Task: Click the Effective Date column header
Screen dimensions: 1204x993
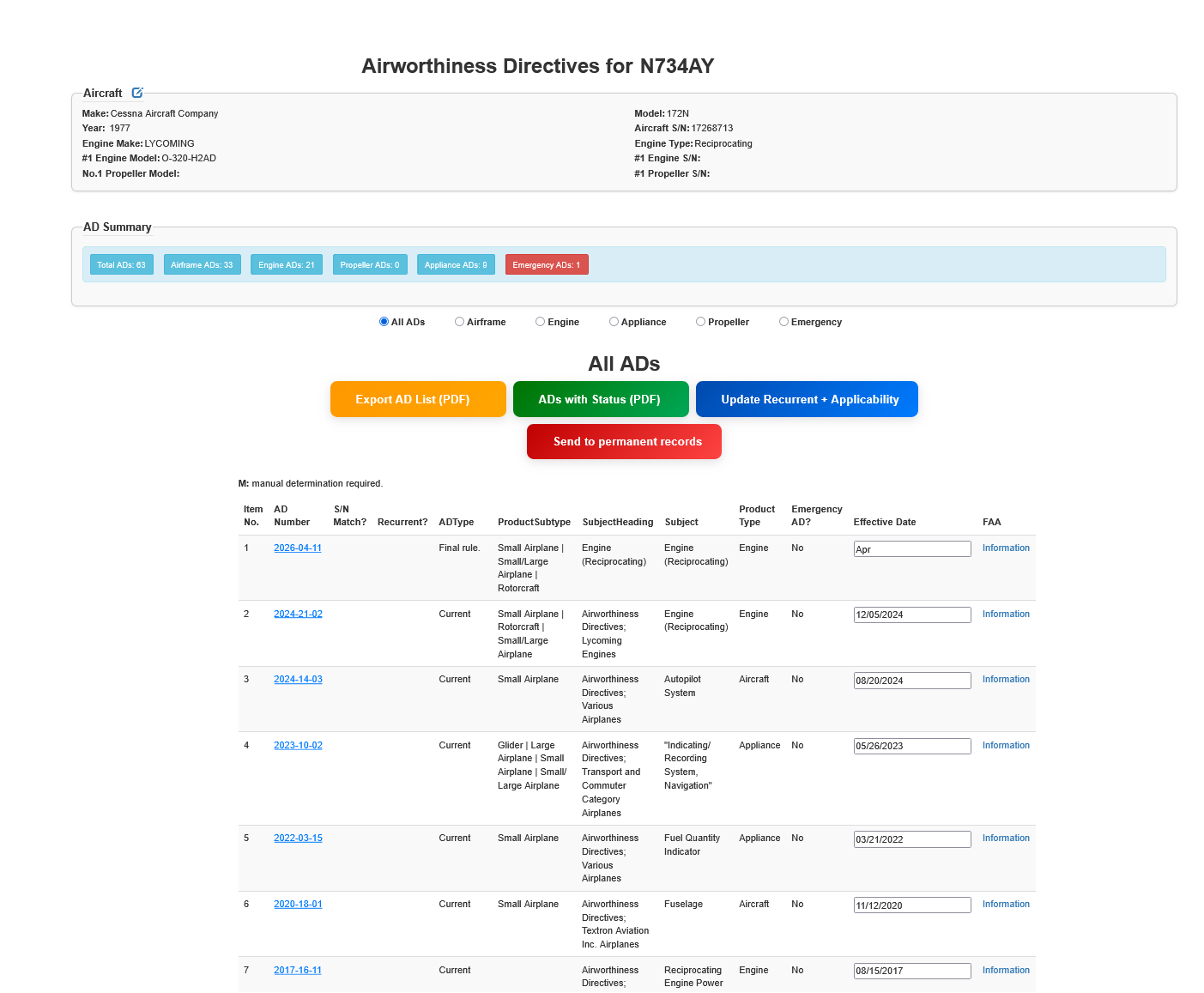Action: (x=885, y=522)
